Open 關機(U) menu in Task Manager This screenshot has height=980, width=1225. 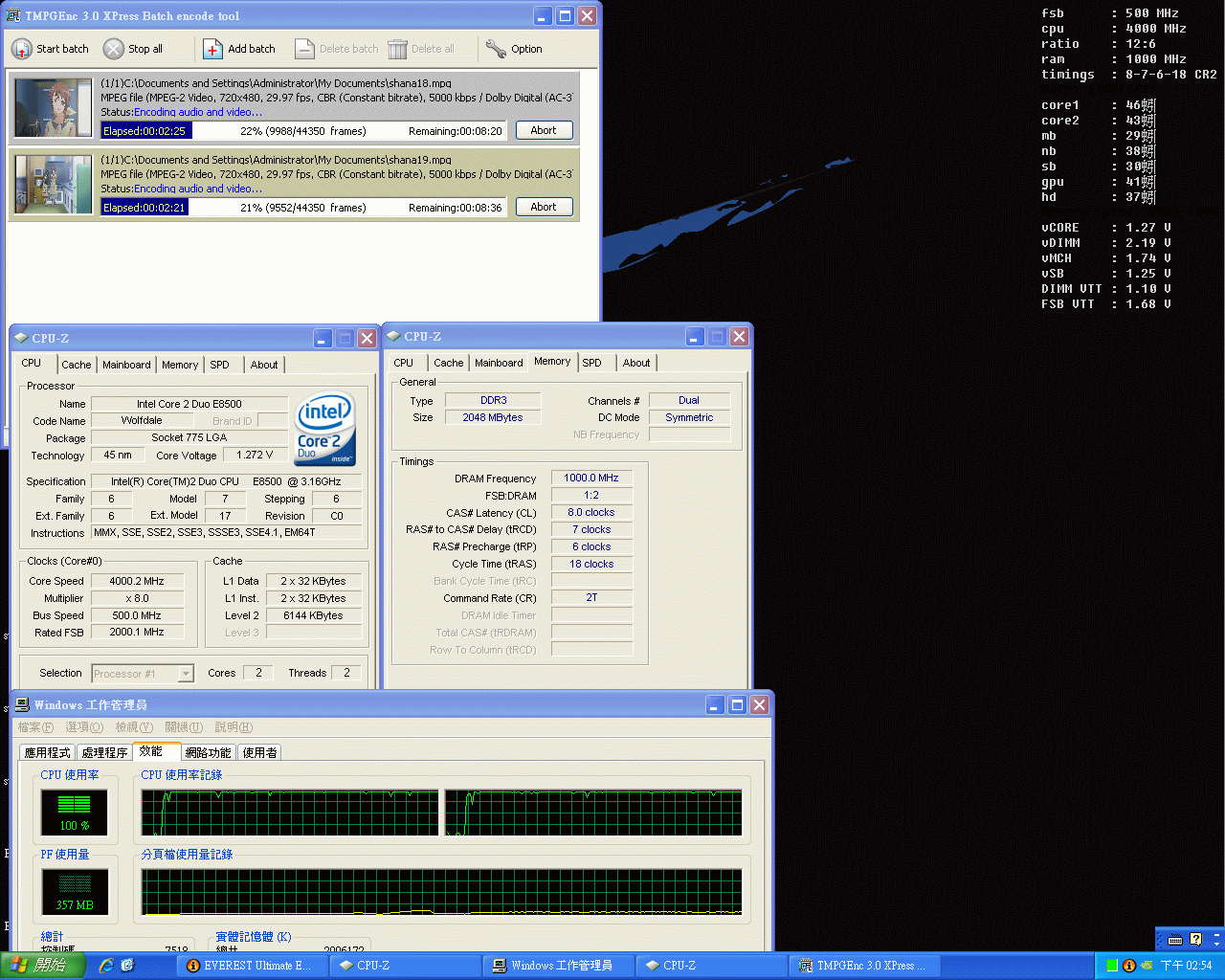coord(184,727)
